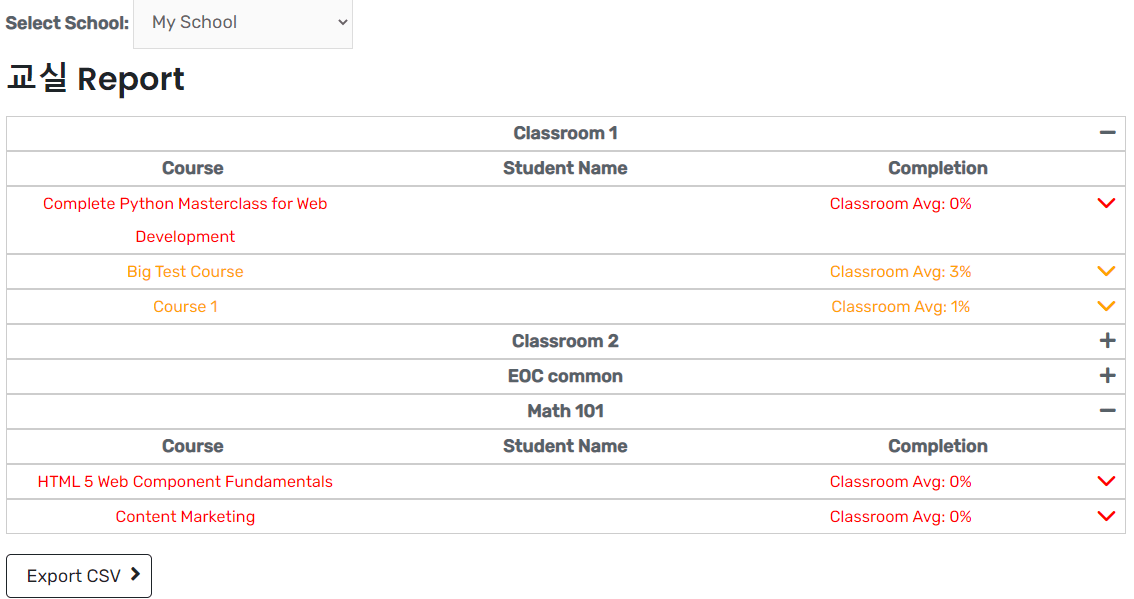1134x599 pixels.
Task: Expand Classroom 2 with the plus icon
Action: click(1106, 341)
